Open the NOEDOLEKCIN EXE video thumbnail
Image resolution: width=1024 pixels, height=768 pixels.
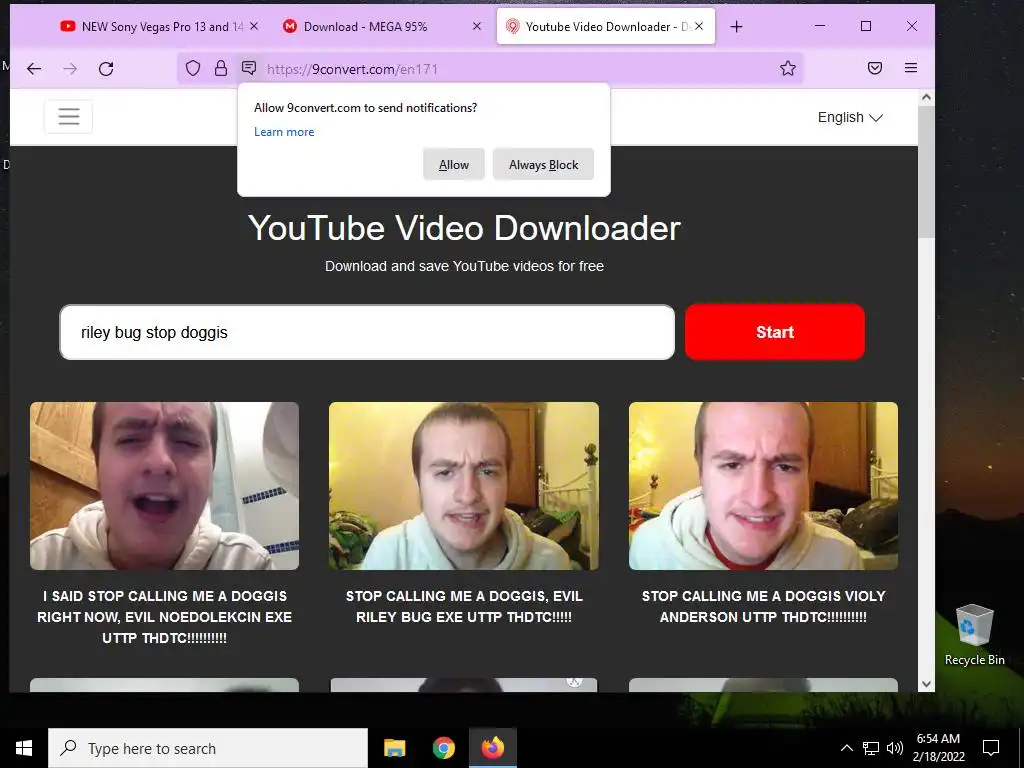(165, 486)
